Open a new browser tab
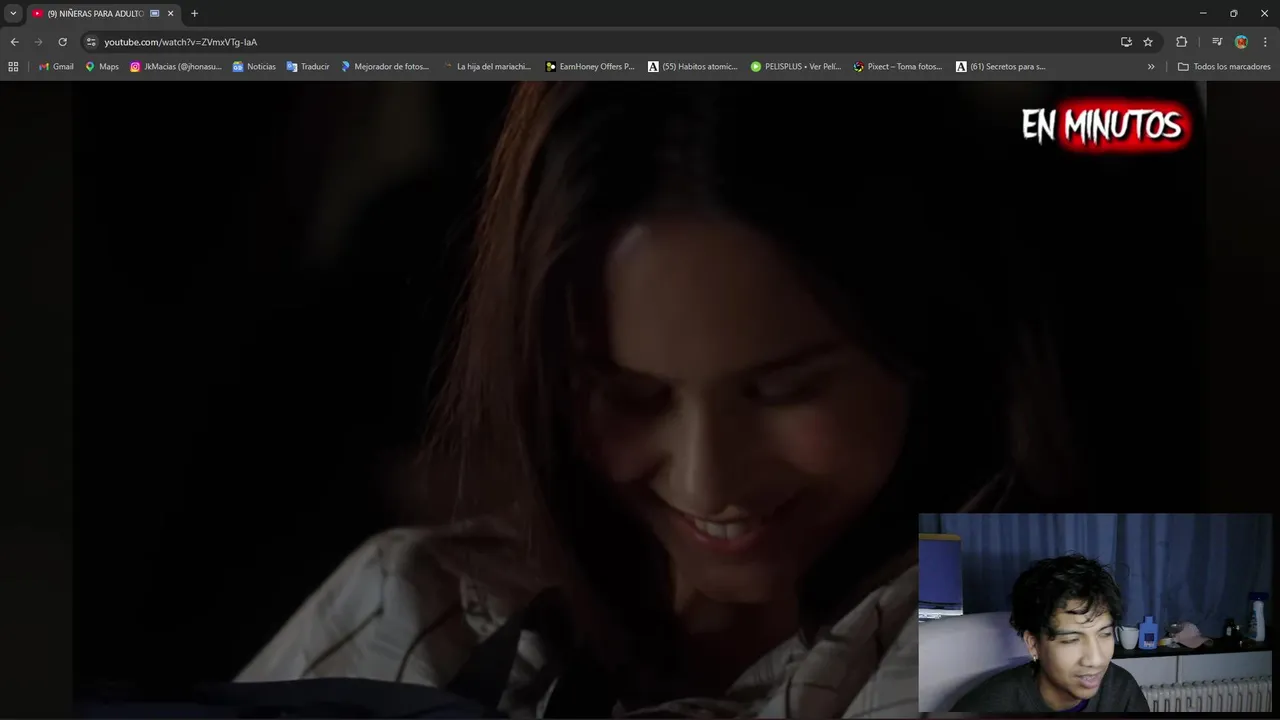Viewport: 1280px width, 720px height. click(194, 14)
